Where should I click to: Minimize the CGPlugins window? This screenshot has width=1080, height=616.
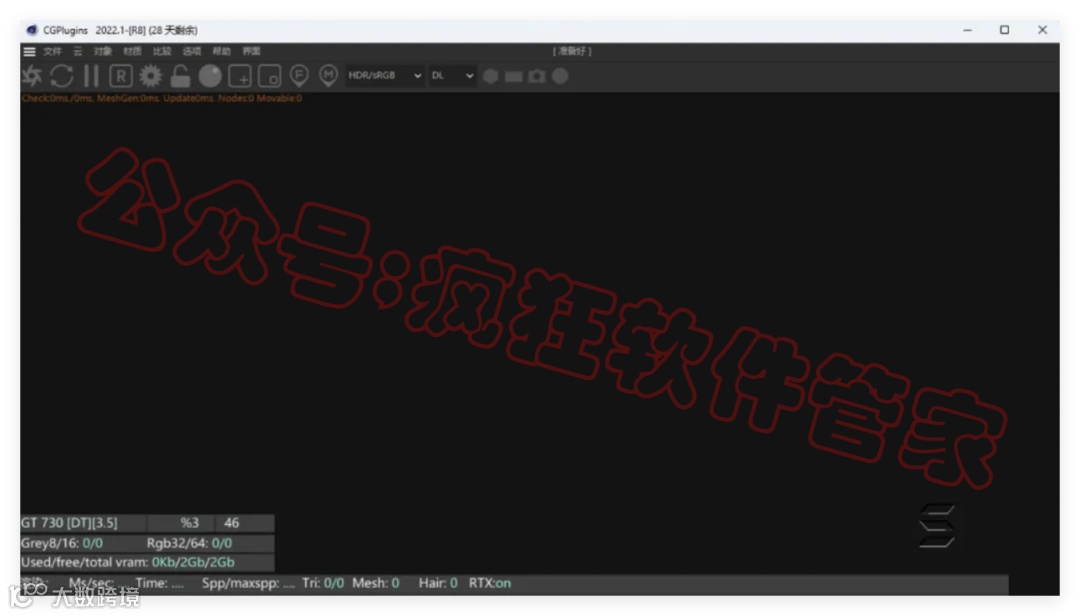(x=968, y=30)
